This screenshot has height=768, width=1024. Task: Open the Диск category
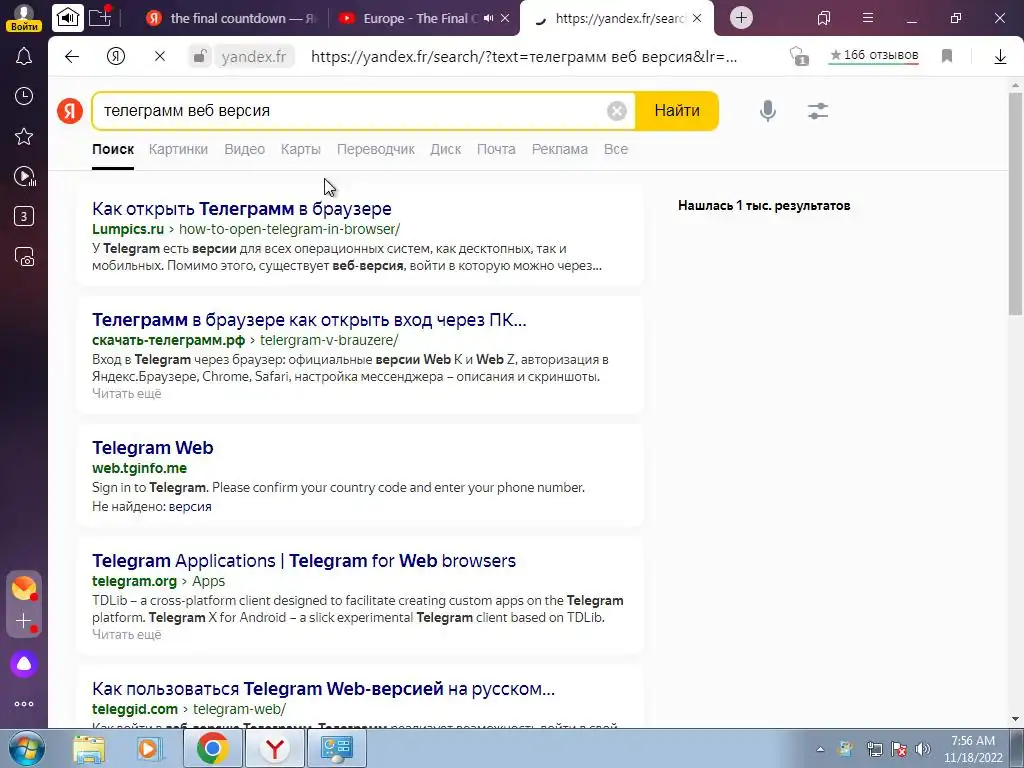[445, 149]
